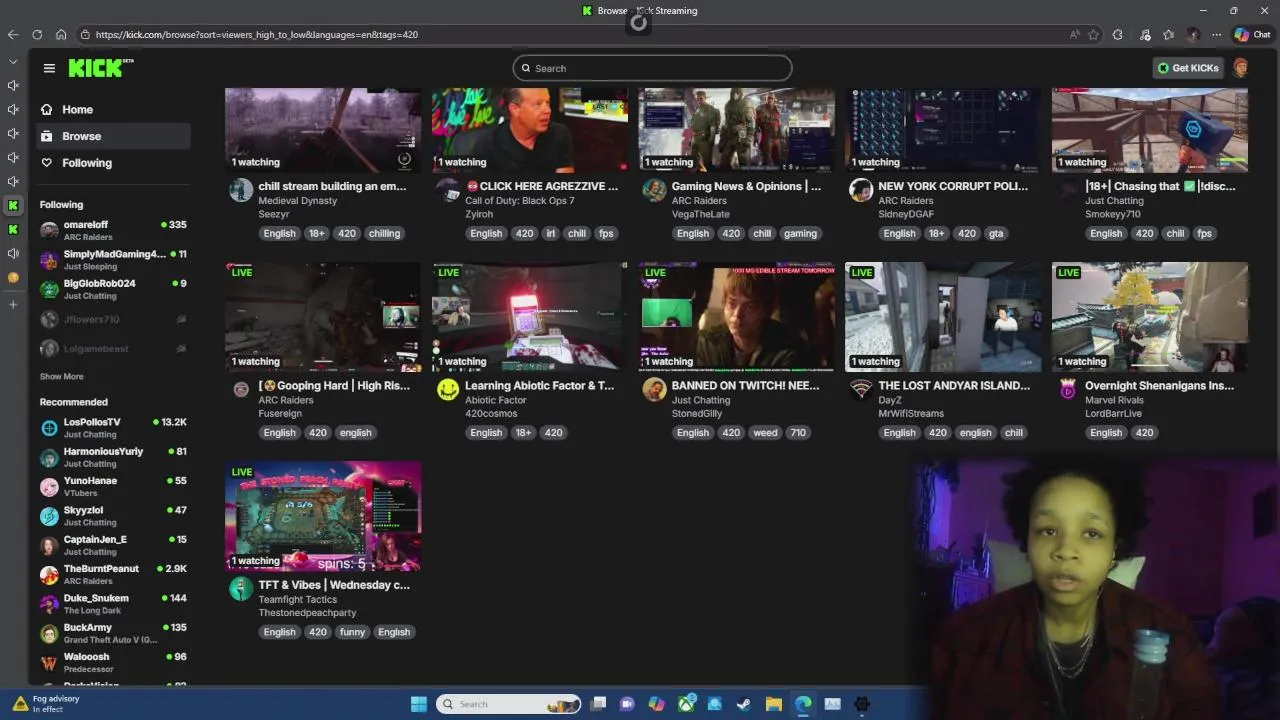
Task: Click the browser home icon
Action: tap(61, 34)
